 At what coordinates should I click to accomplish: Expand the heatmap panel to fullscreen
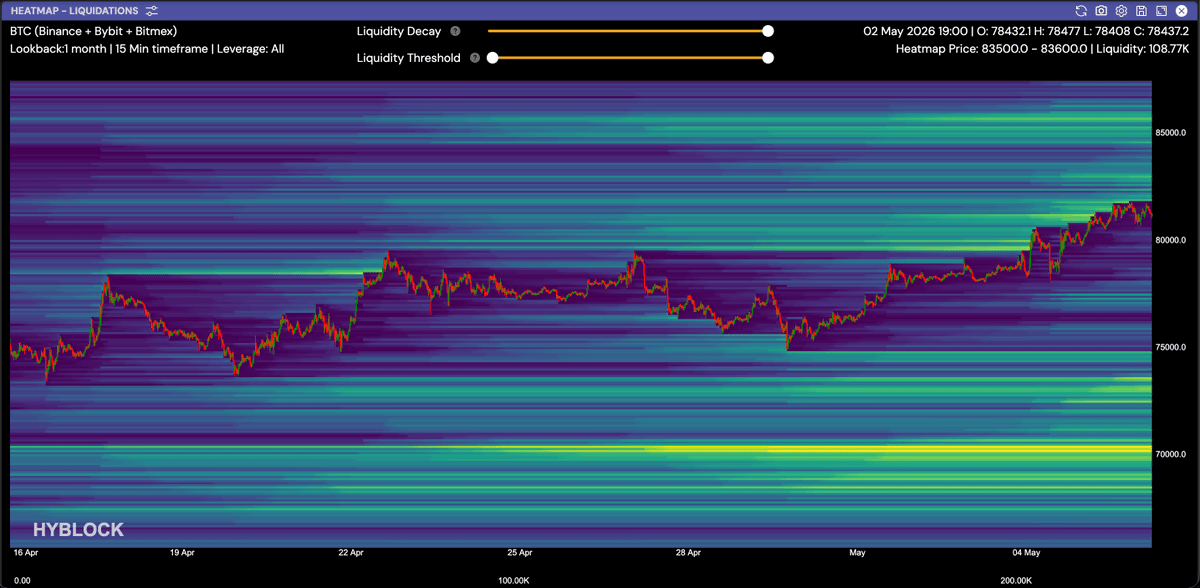1161,10
